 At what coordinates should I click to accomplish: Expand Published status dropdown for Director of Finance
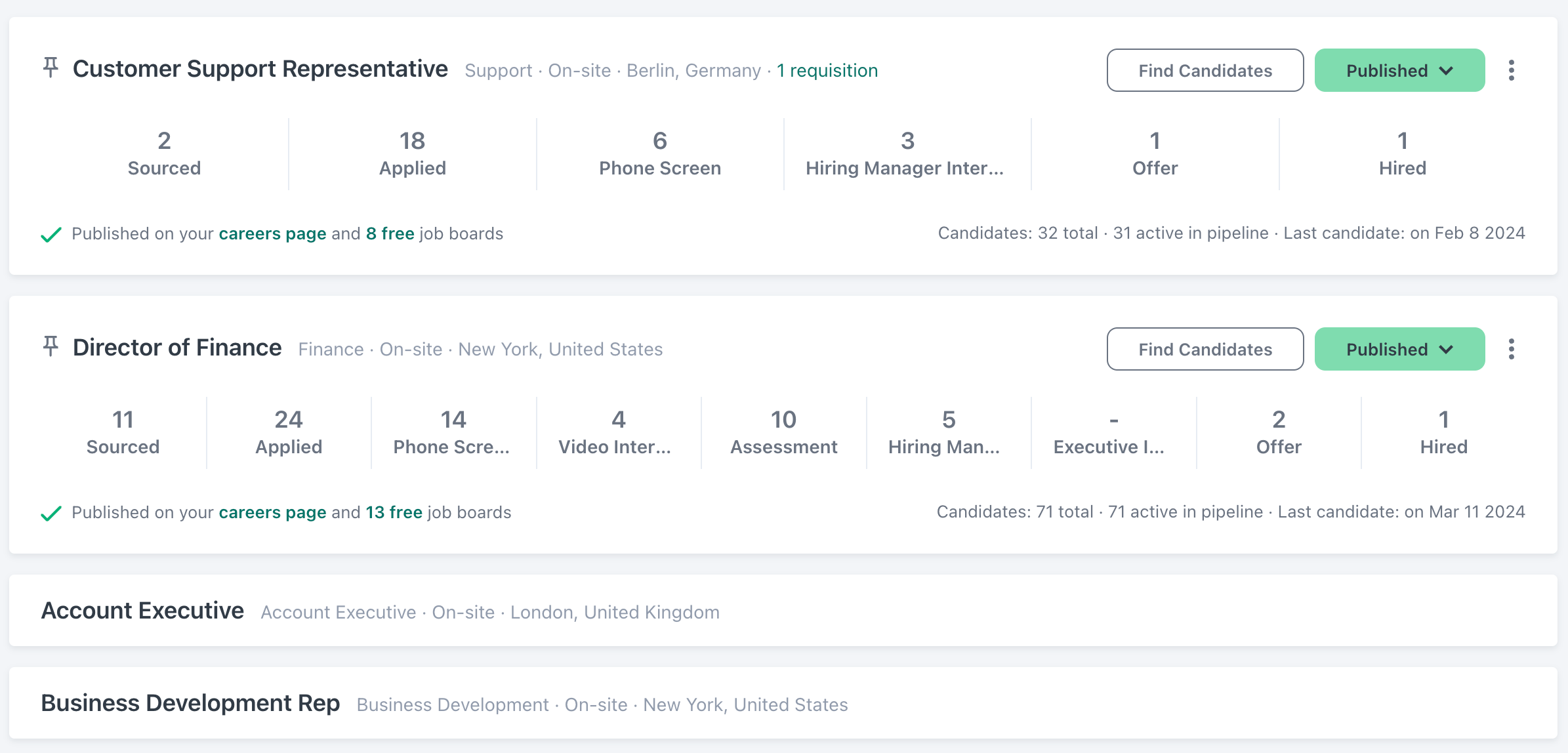pos(1399,349)
